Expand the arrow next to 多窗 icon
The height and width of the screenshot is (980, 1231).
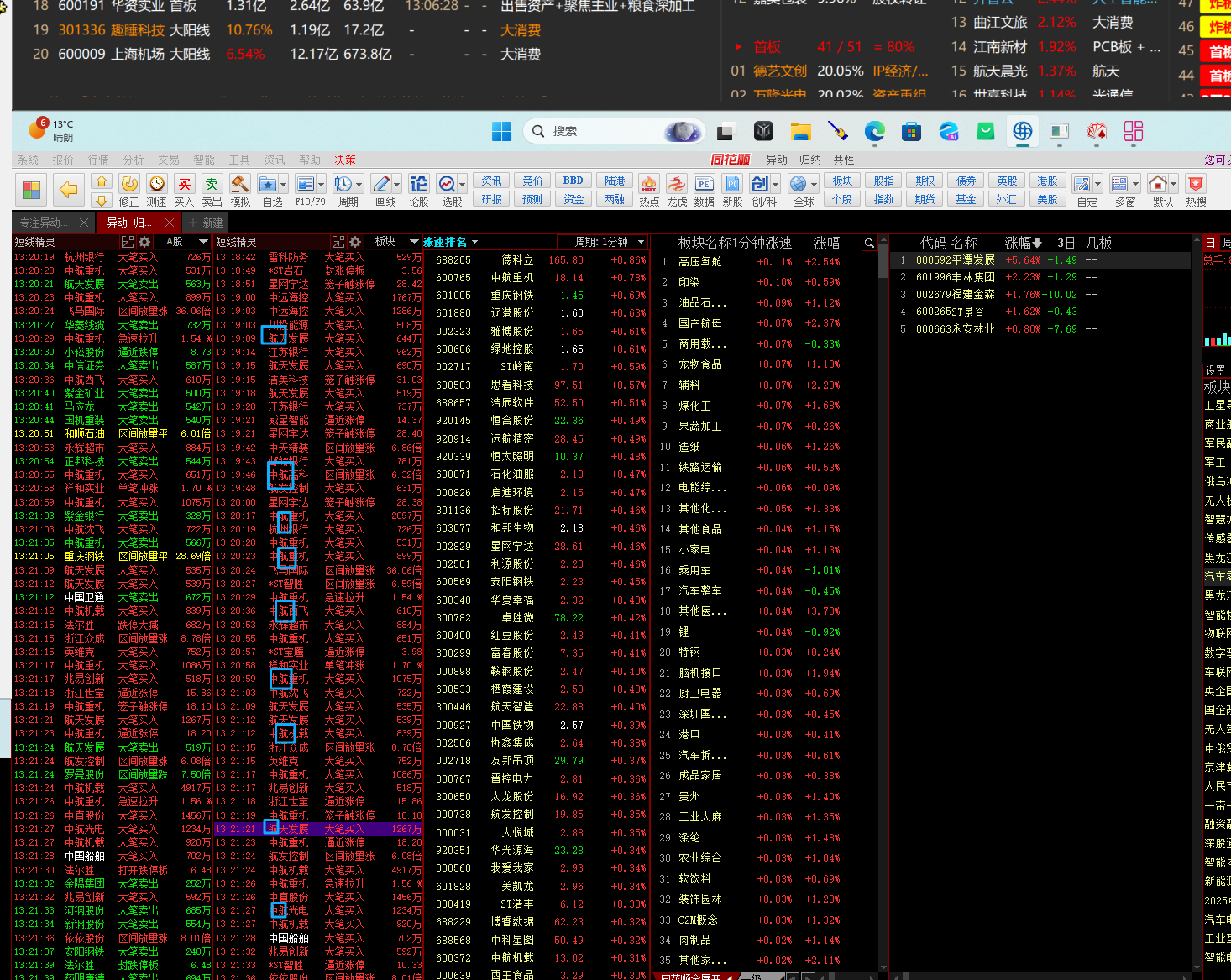pos(1136,184)
